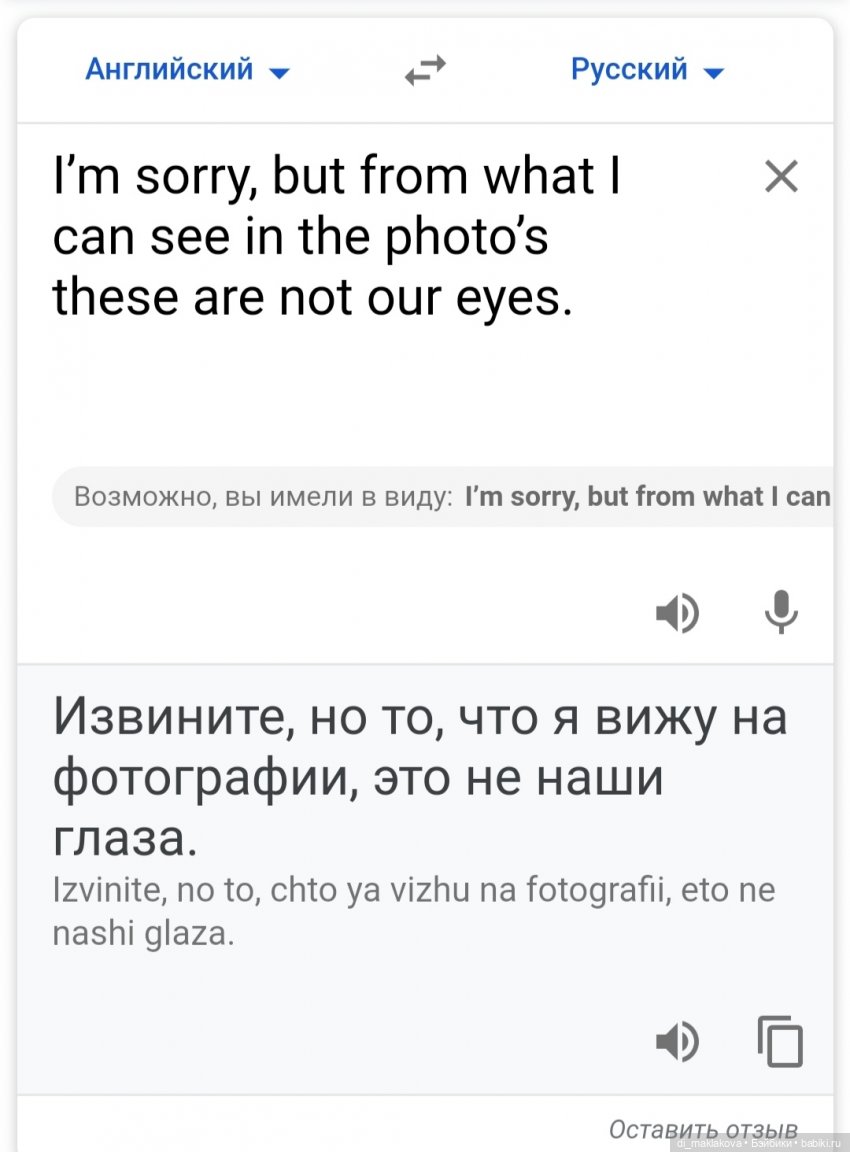850x1152 pixels.
Task: Play audio of the Russian translation
Action: point(677,1041)
